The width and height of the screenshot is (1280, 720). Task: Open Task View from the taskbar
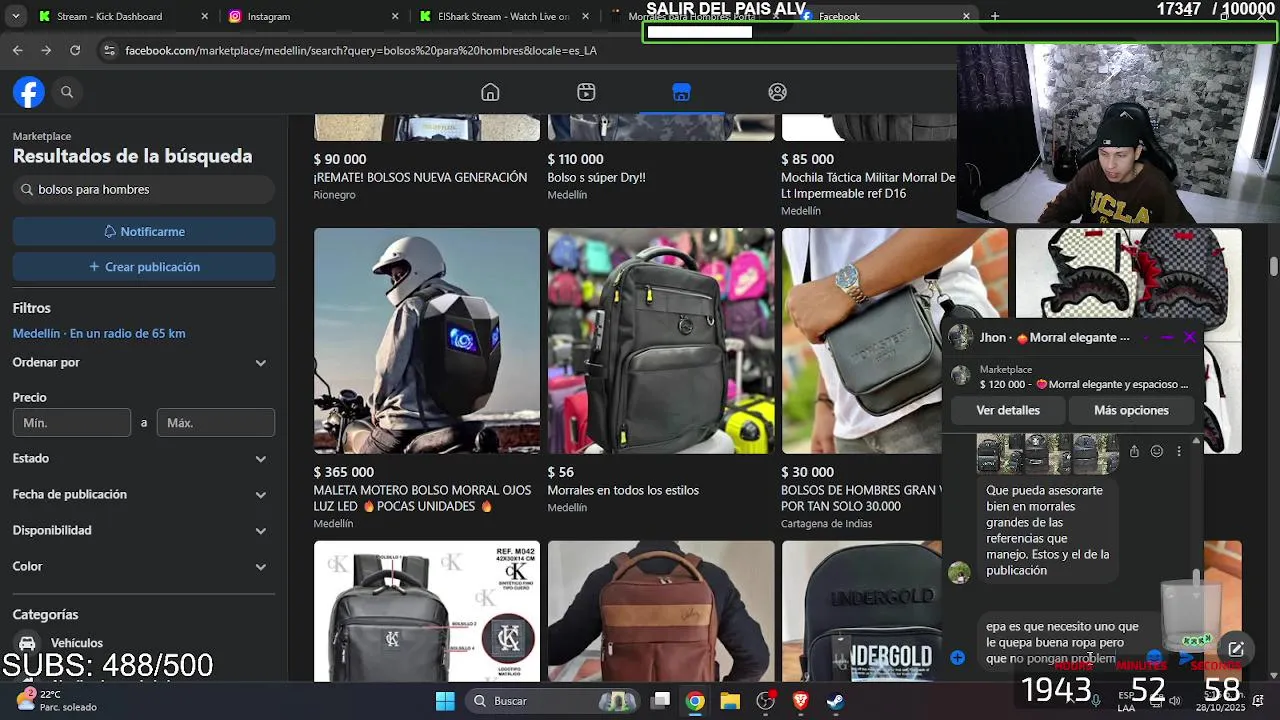tap(661, 701)
